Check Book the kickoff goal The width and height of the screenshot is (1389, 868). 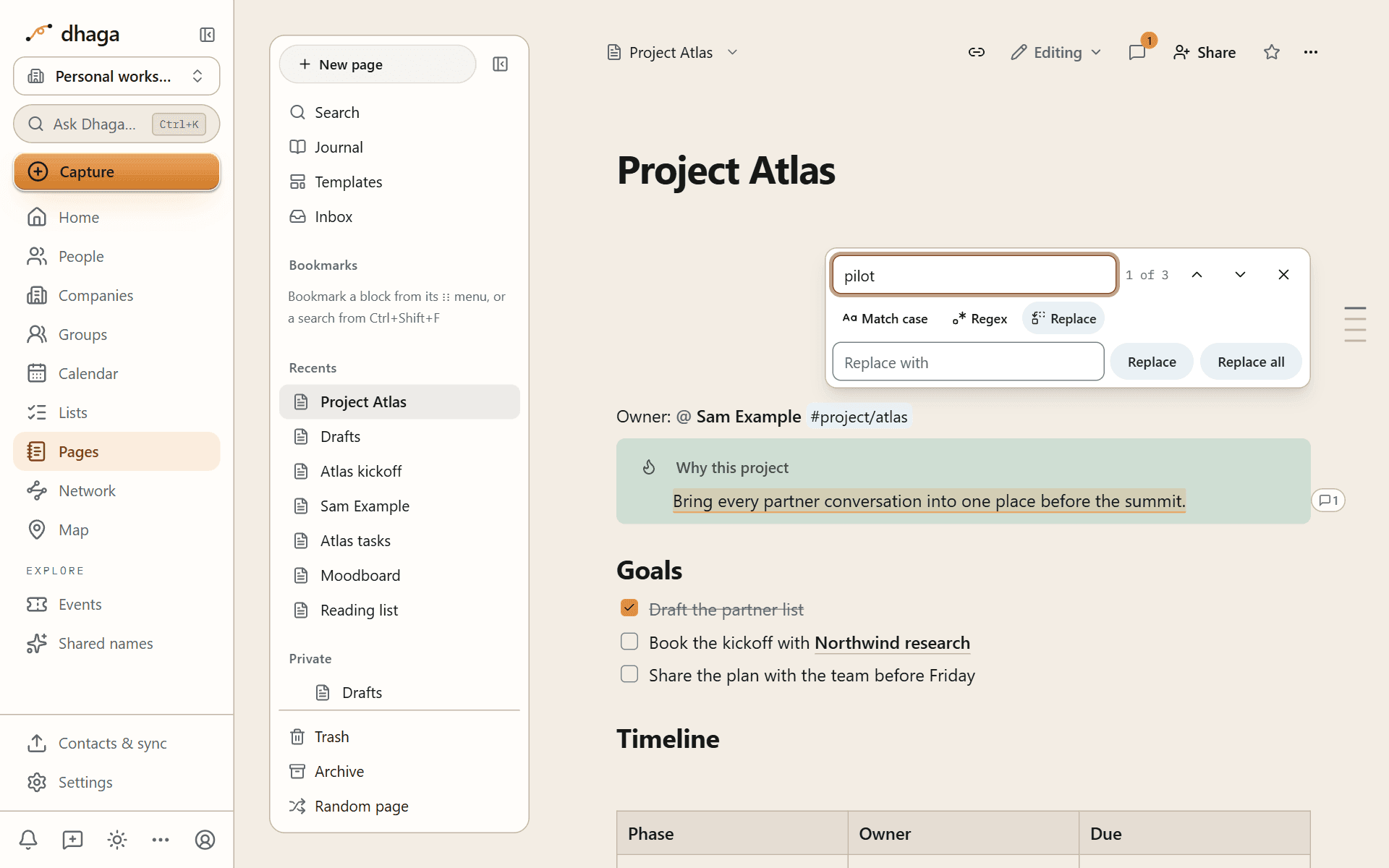(x=629, y=642)
